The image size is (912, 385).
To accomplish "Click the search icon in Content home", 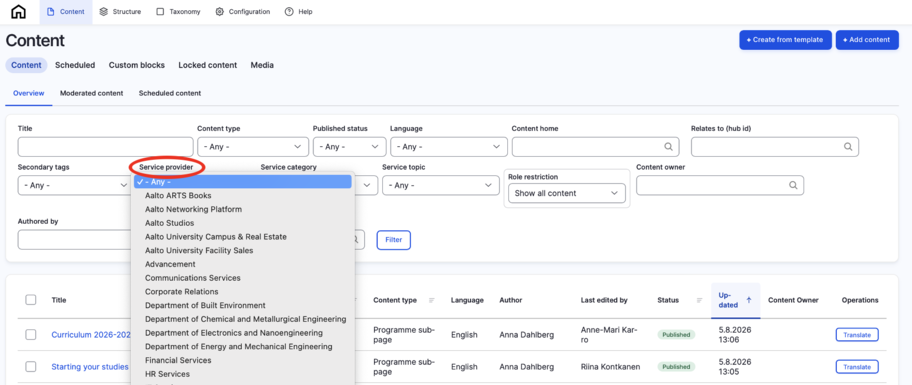I will pyautogui.click(x=669, y=147).
